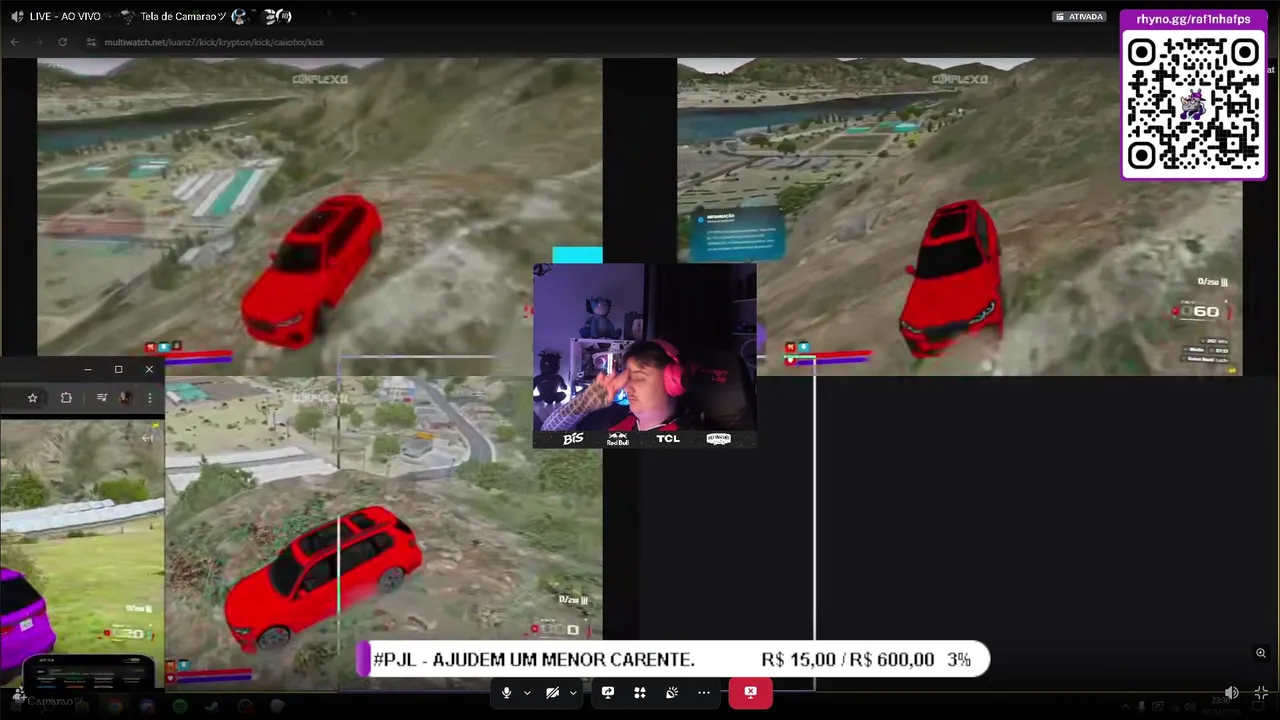Mute the microphone in the call toolbar

(507, 692)
